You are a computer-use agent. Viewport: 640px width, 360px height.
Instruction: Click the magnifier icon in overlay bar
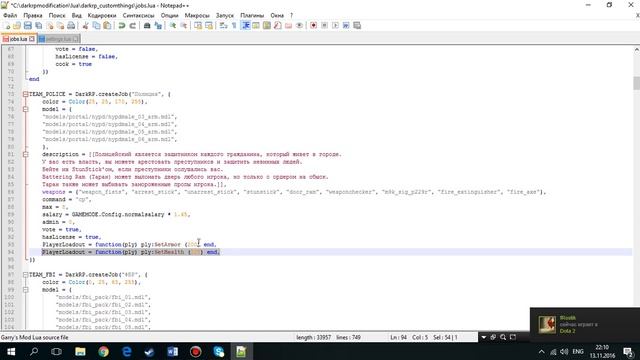(x=503, y=337)
